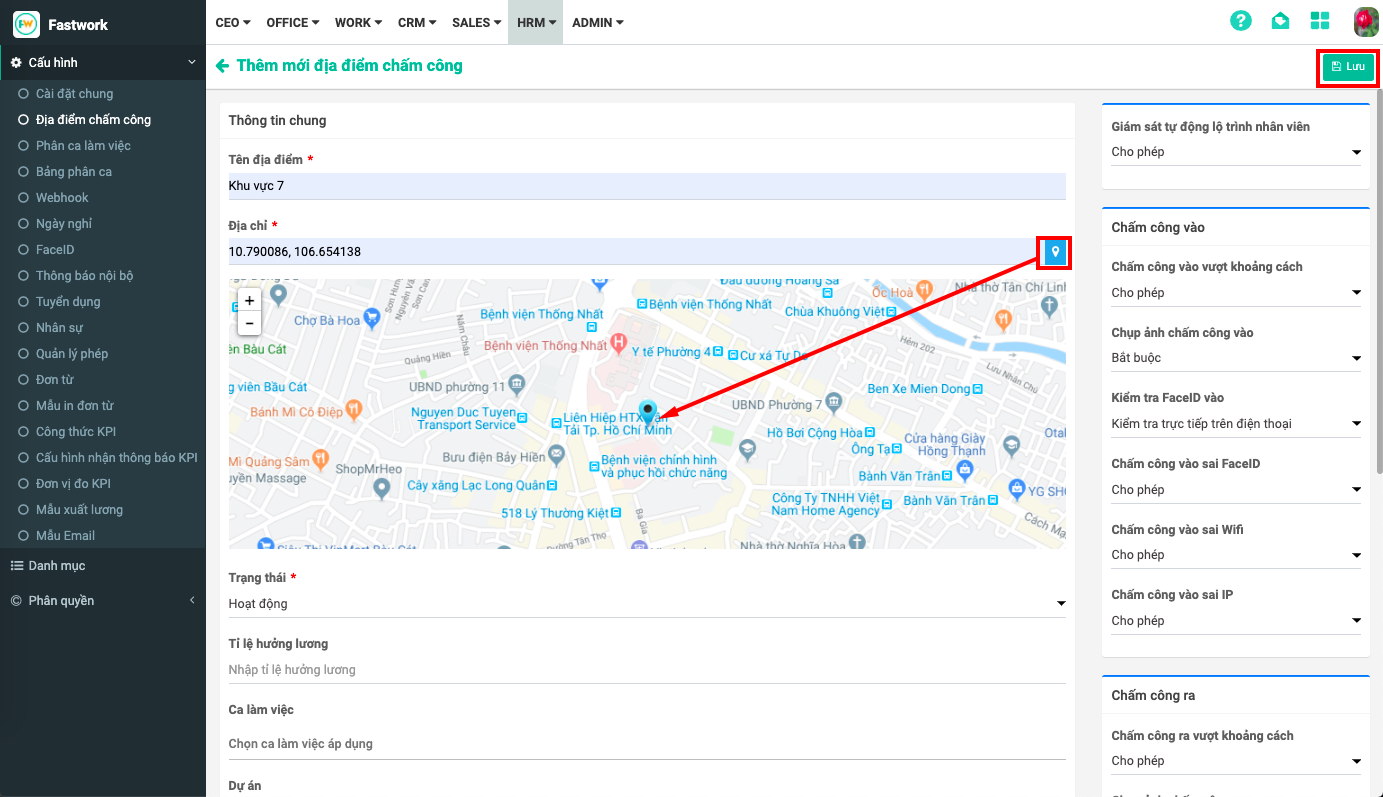Open Mẫu xuất lương in sidebar
The width and height of the screenshot is (1383, 797).
tap(79, 510)
